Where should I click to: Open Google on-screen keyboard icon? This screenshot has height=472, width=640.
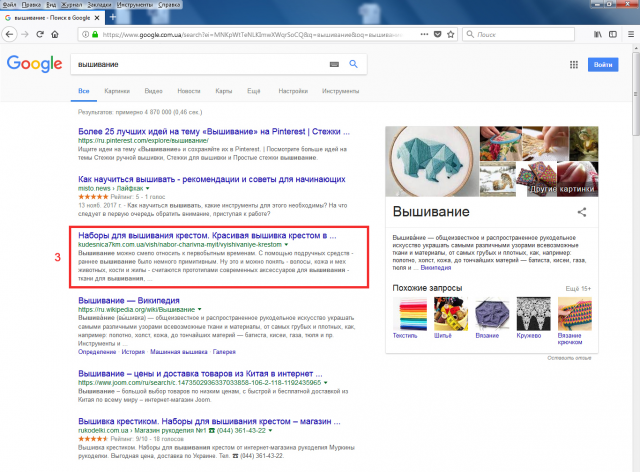[334, 64]
